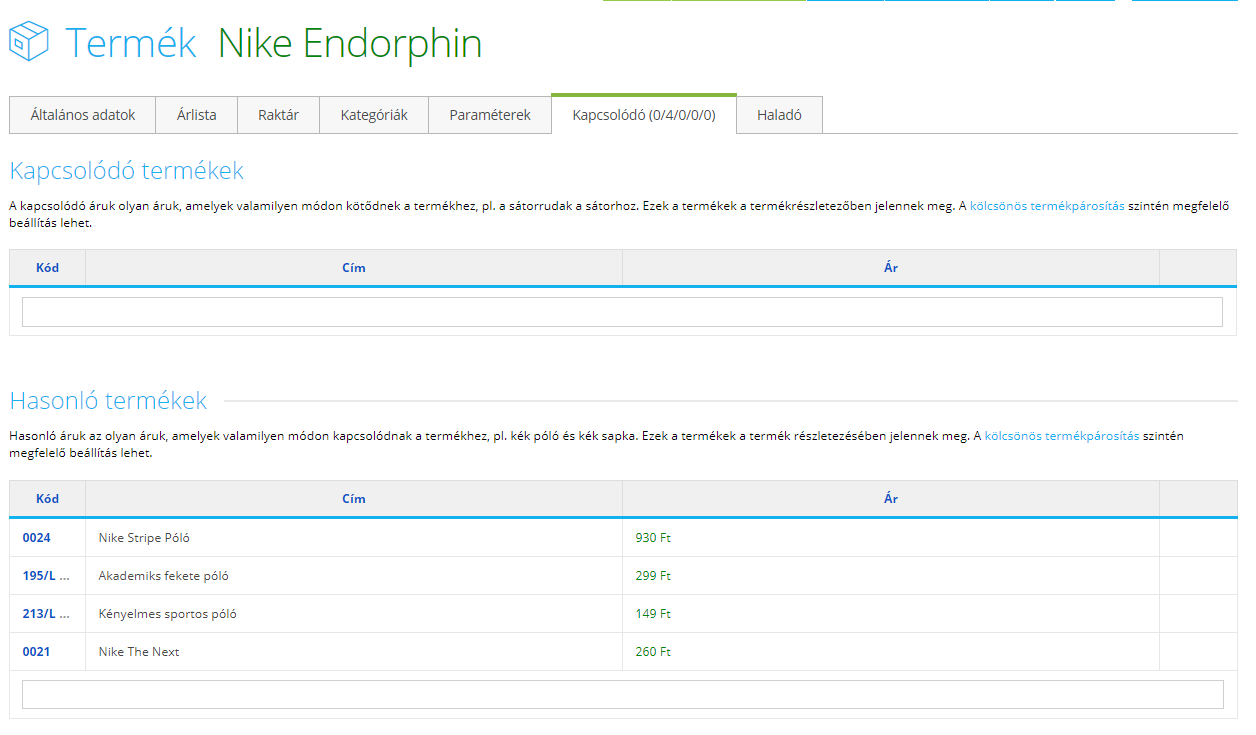Click the Nike Endorphin product title
The width and height of the screenshot is (1256, 735).
click(350, 43)
